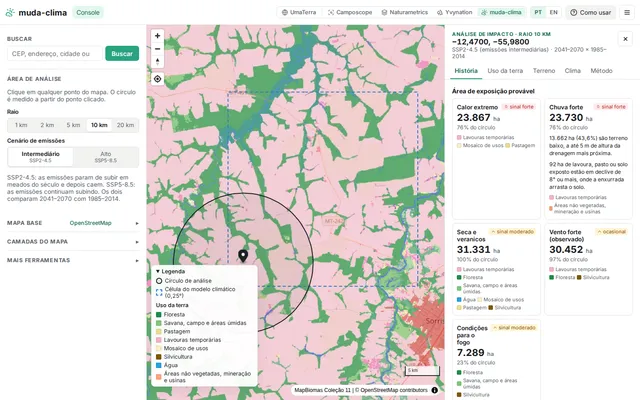Select the muda-clima site link
The width and height of the screenshot is (640, 400).
(501, 12)
